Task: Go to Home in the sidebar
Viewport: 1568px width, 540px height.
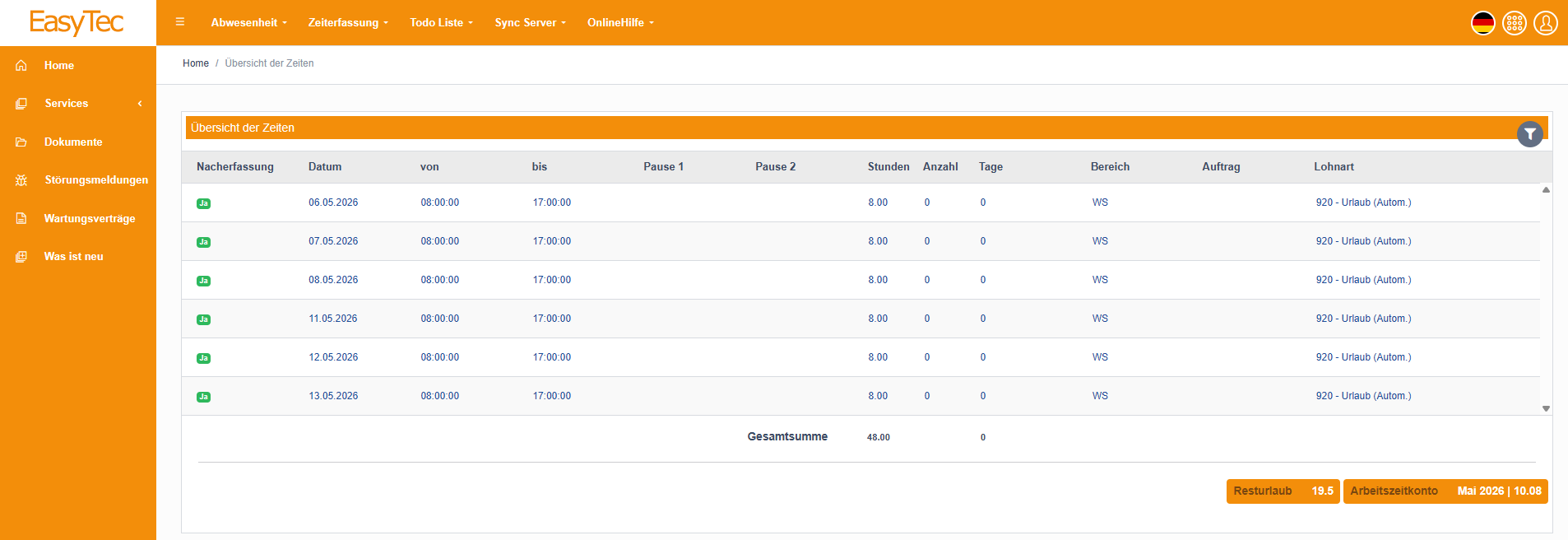Action: (59, 65)
